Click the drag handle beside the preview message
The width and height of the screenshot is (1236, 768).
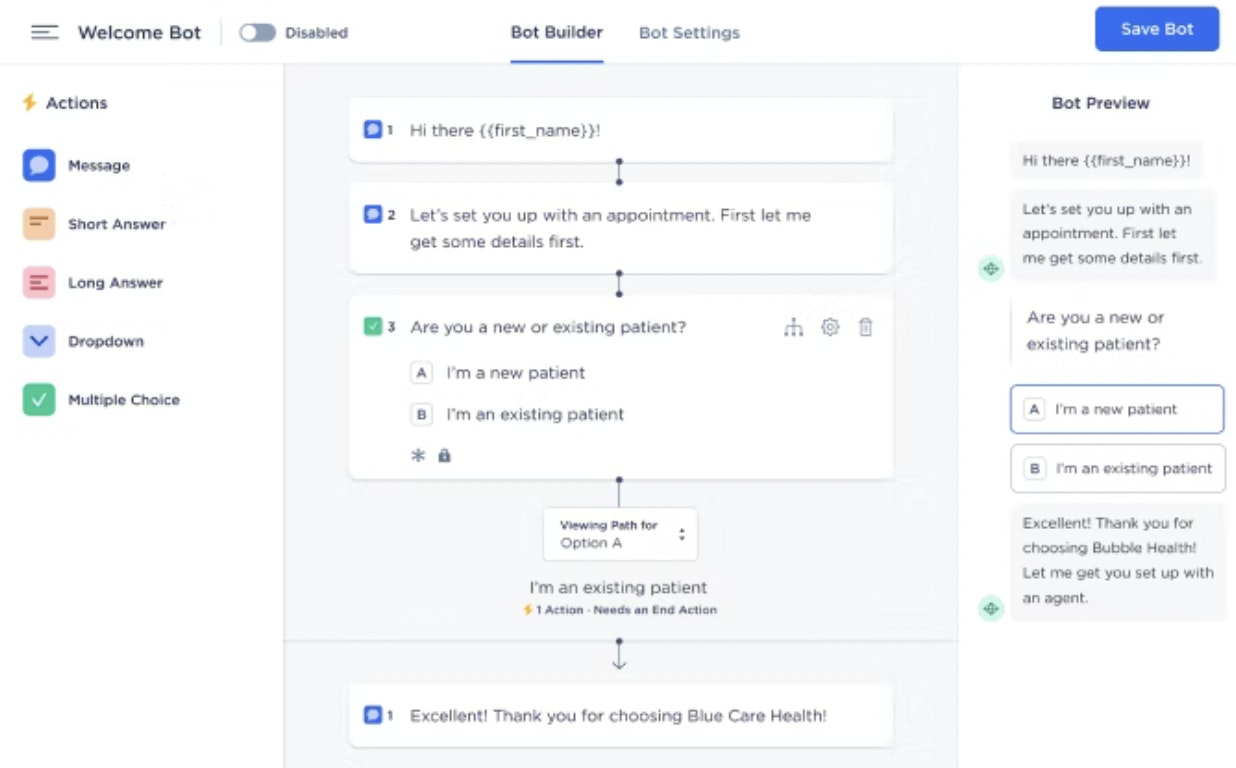pos(990,268)
